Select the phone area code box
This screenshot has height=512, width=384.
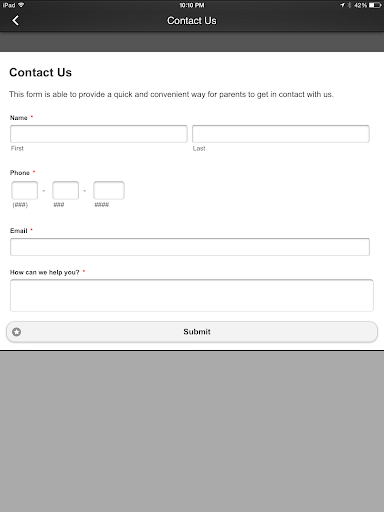pyautogui.click(x=24, y=190)
